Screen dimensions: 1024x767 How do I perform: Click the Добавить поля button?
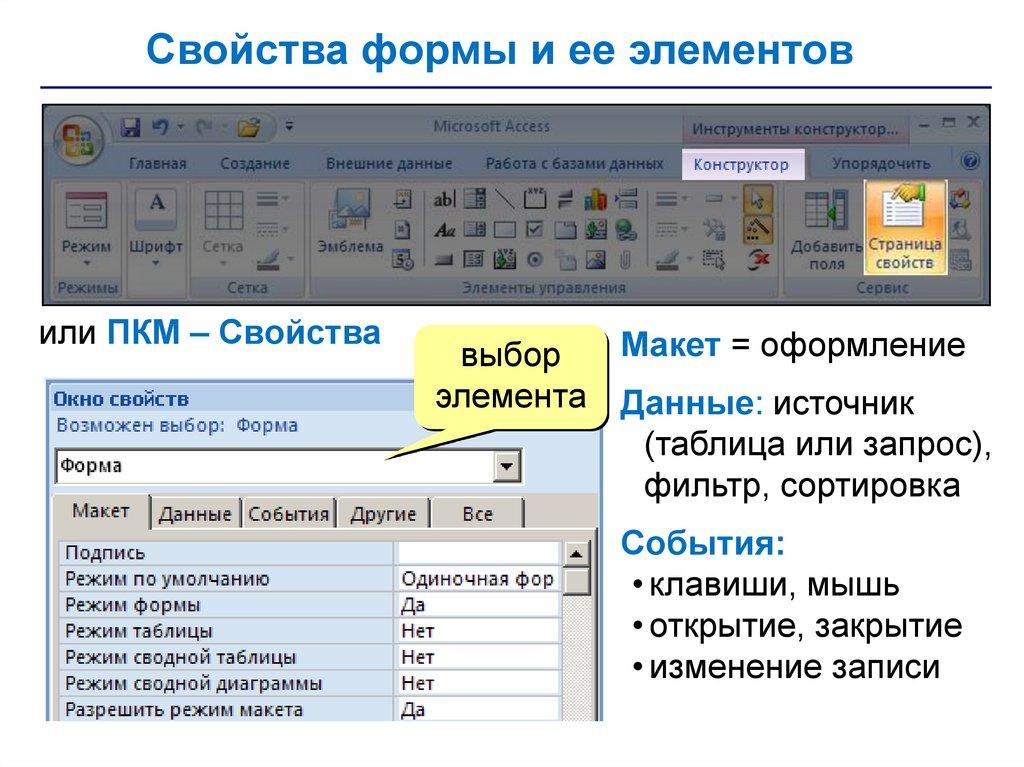click(x=826, y=229)
